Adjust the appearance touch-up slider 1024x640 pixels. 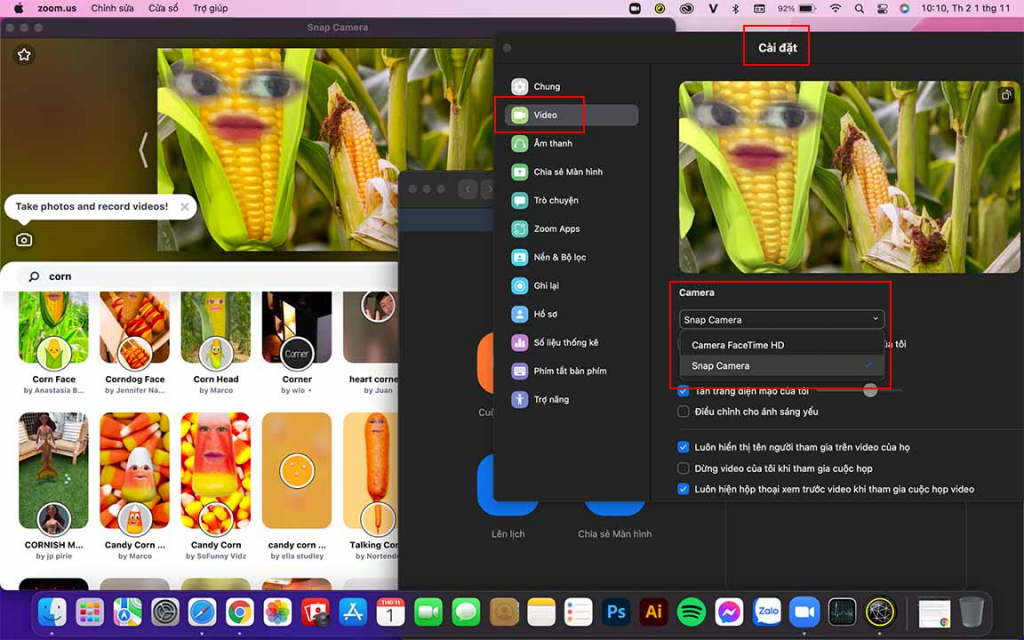pos(870,391)
